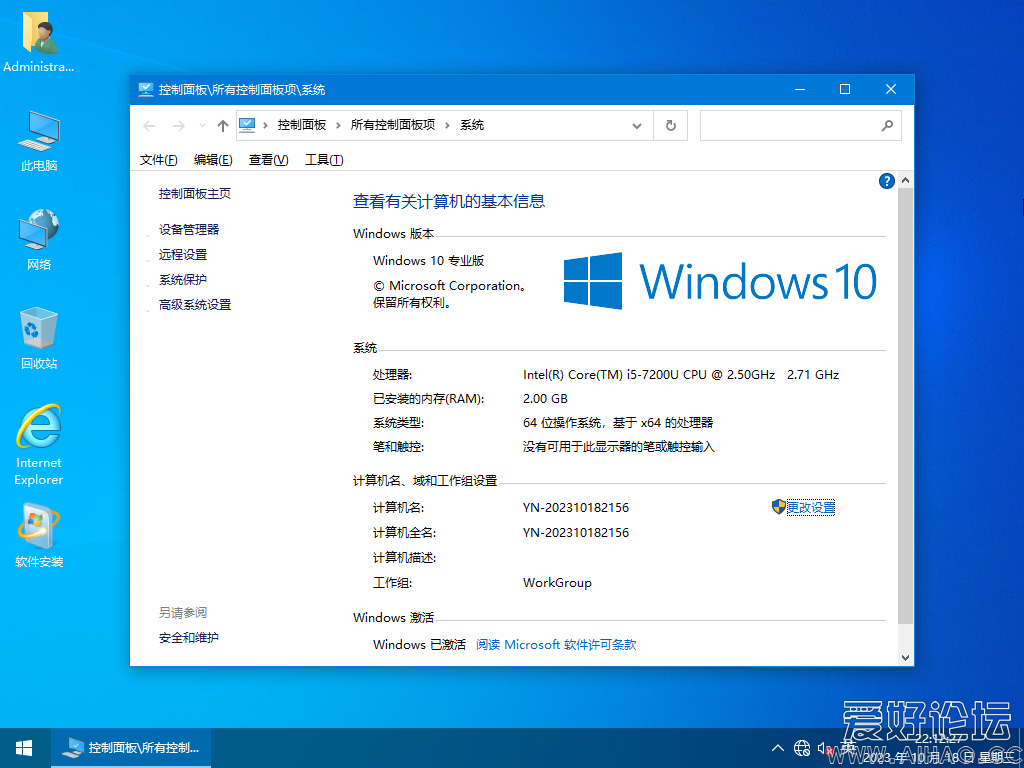The height and width of the screenshot is (768, 1024).
Task: Click the scrollbar down arrow
Action: pos(906,655)
